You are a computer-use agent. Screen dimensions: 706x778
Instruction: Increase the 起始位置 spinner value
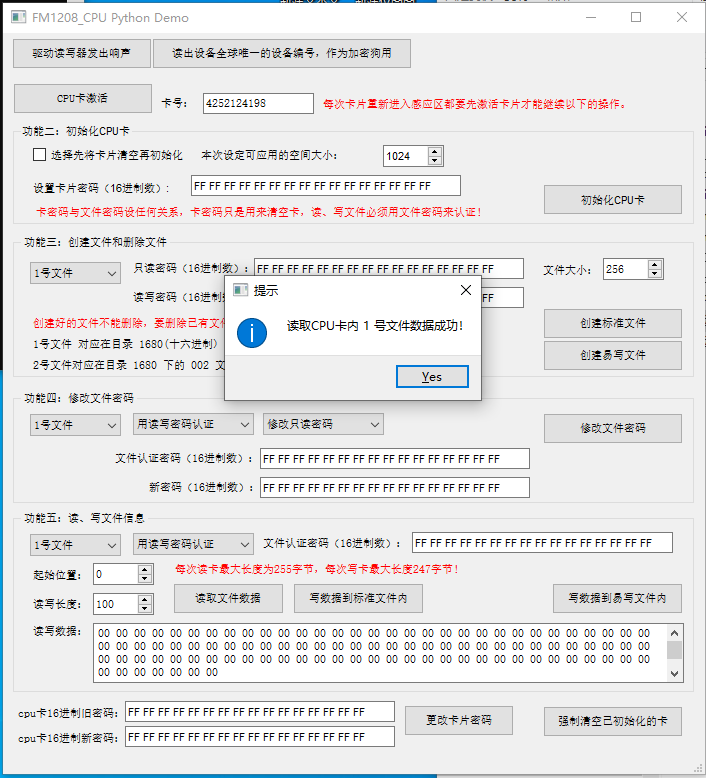coord(145,569)
